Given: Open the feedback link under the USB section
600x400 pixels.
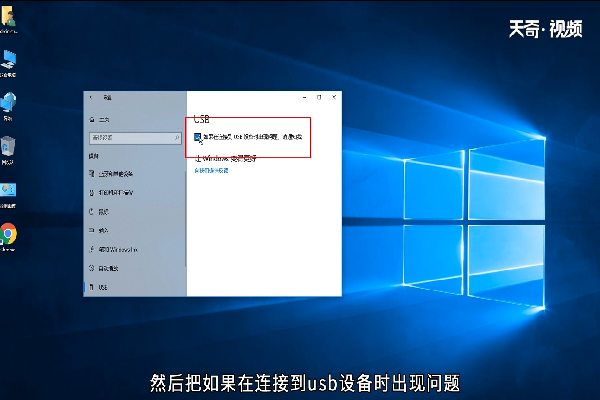Looking at the screenshot, I should (x=211, y=171).
